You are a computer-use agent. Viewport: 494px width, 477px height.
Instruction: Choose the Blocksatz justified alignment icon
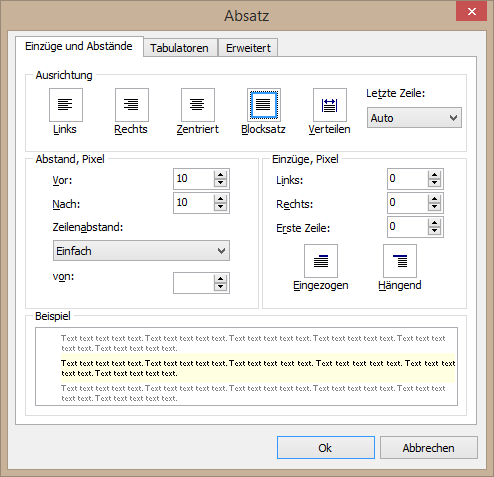coord(264,105)
